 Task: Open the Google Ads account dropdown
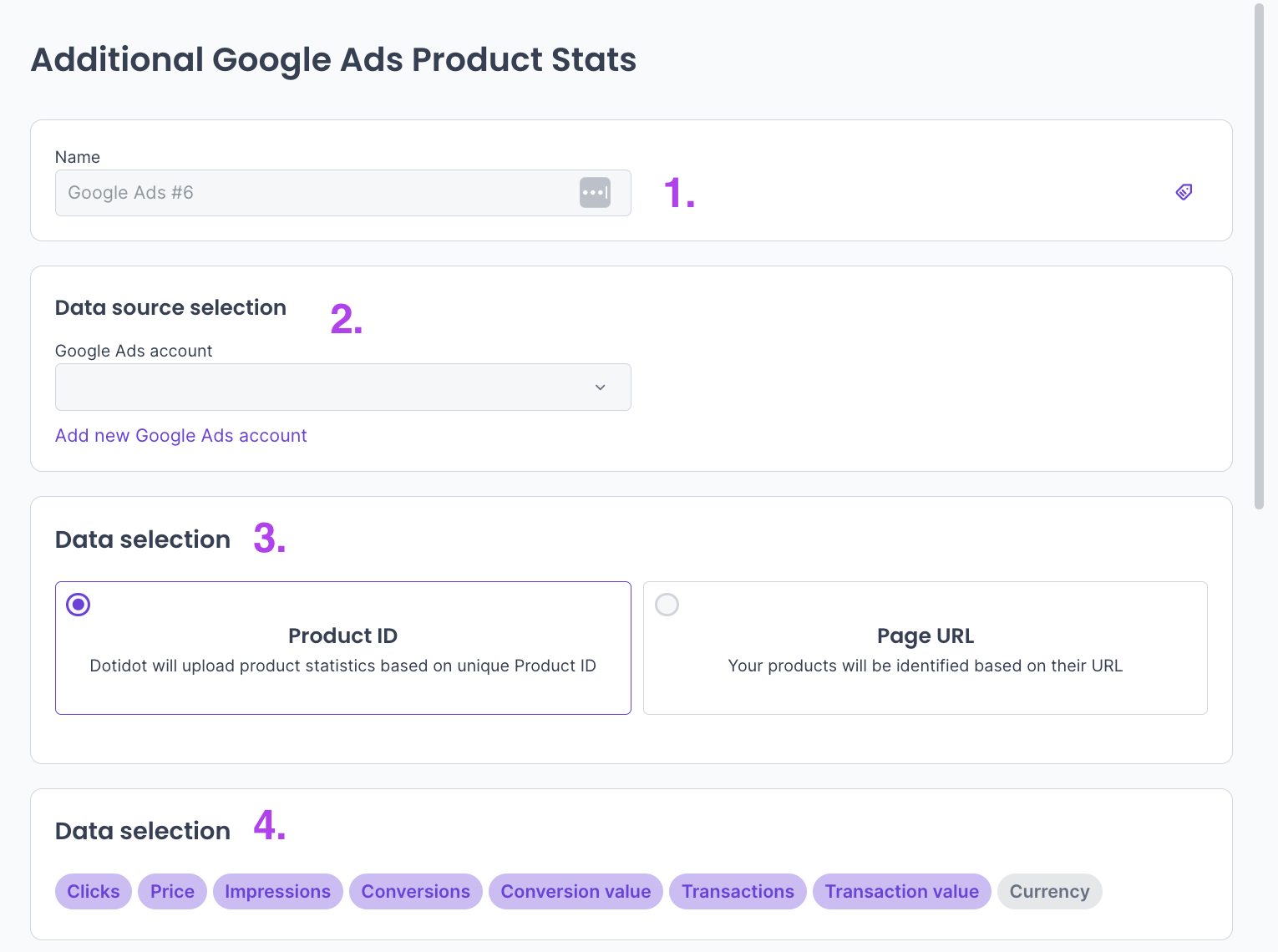tap(342, 387)
